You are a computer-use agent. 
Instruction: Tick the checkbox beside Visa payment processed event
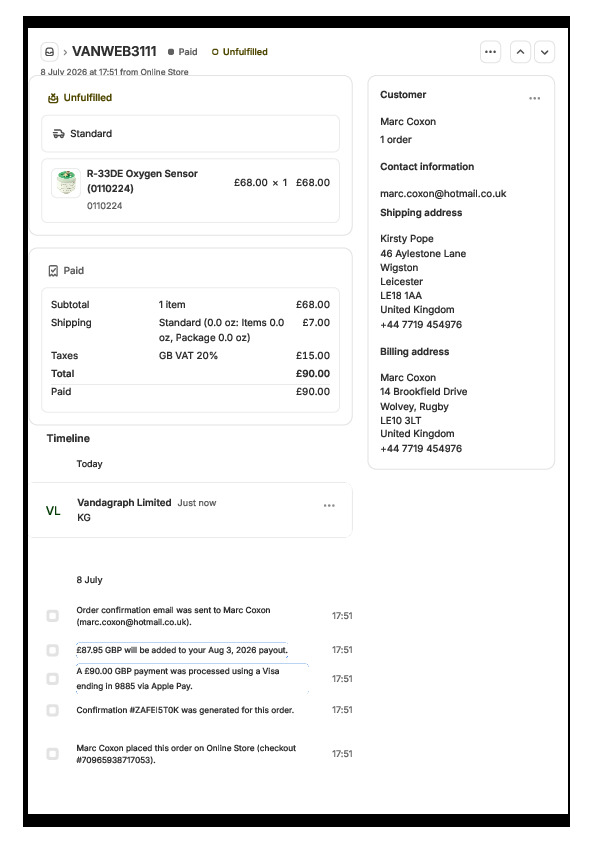coord(52,679)
